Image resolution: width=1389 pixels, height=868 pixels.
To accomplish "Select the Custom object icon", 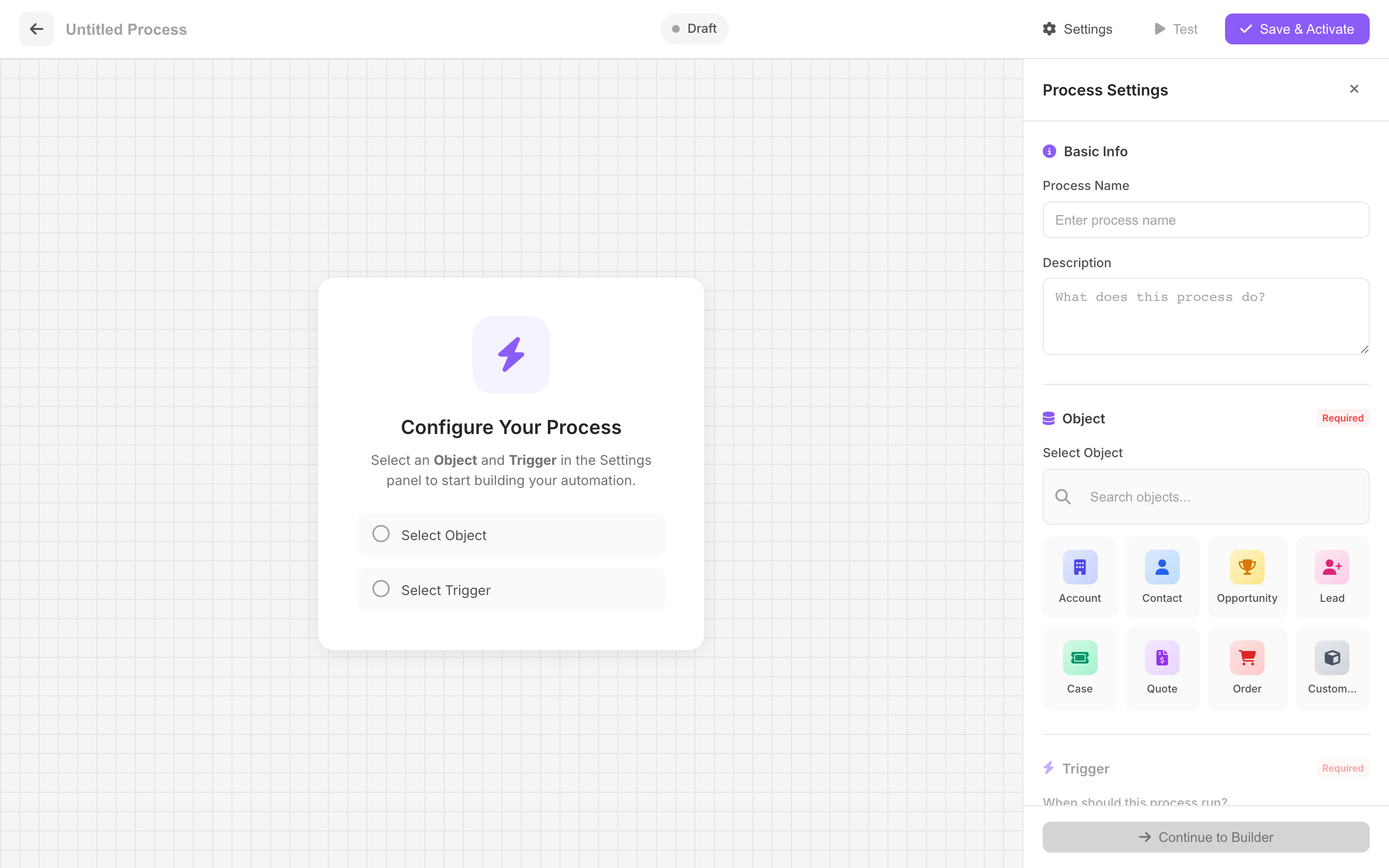I will pos(1331,658).
